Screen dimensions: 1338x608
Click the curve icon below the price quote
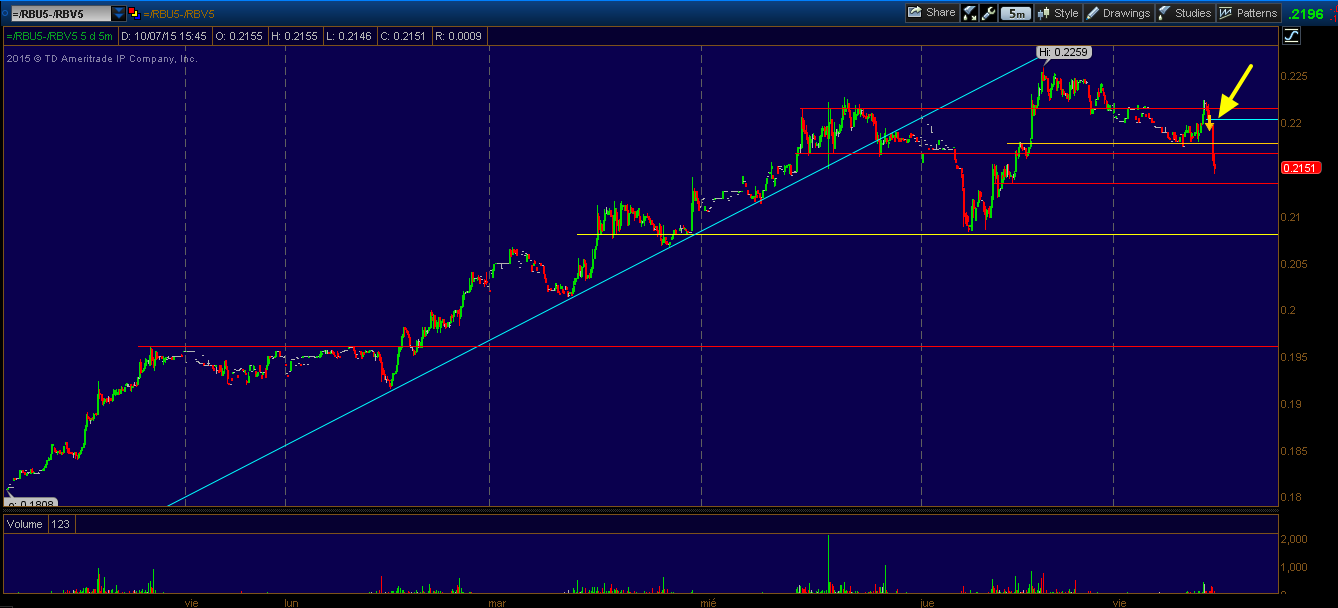pos(1290,35)
